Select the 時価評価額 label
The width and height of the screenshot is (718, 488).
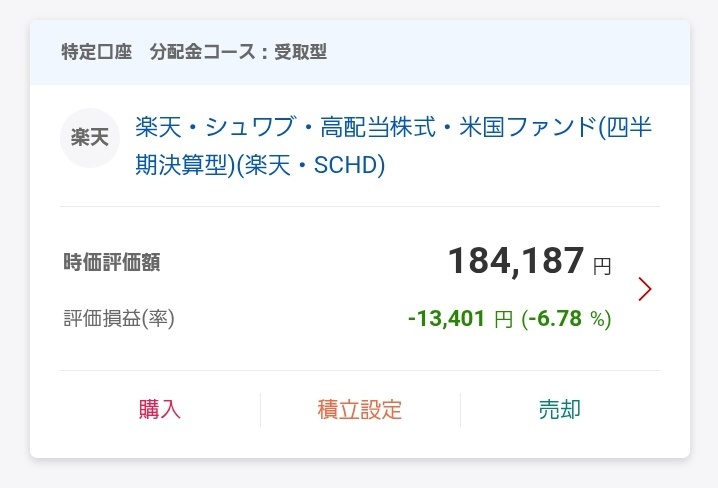click(x=112, y=262)
